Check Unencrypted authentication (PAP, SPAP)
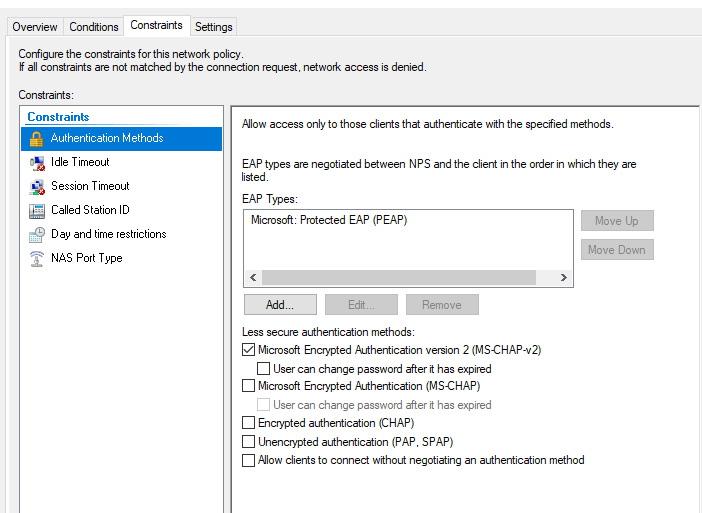This screenshot has width=702, height=513. 248,441
